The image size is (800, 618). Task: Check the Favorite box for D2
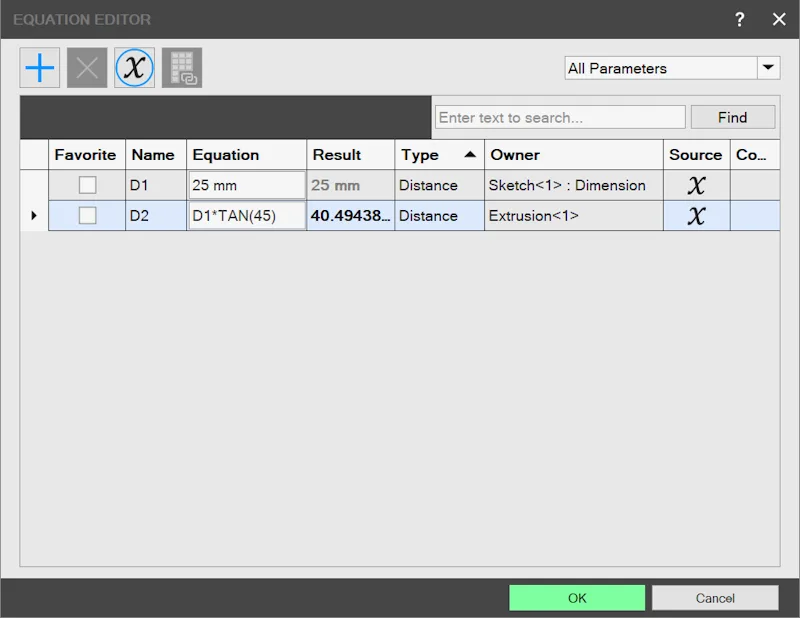[x=87, y=215]
